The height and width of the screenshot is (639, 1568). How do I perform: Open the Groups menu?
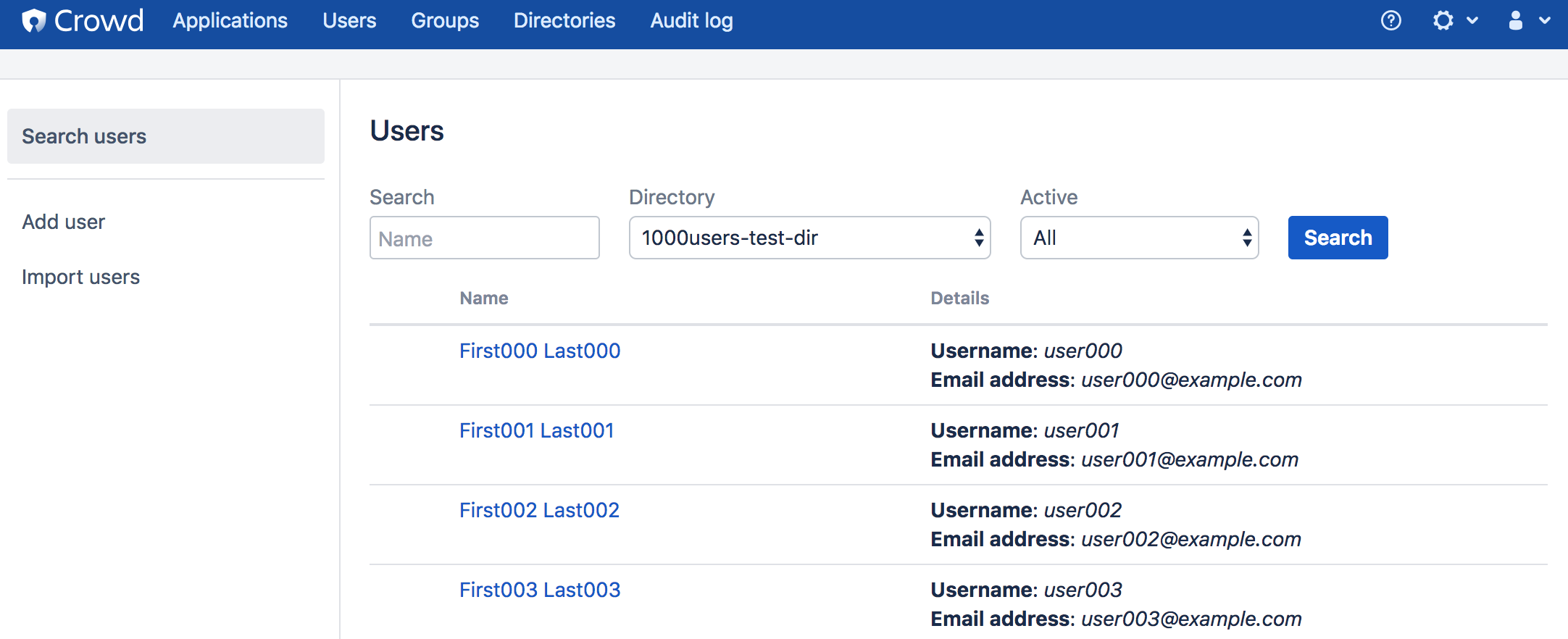pos(445,21)
